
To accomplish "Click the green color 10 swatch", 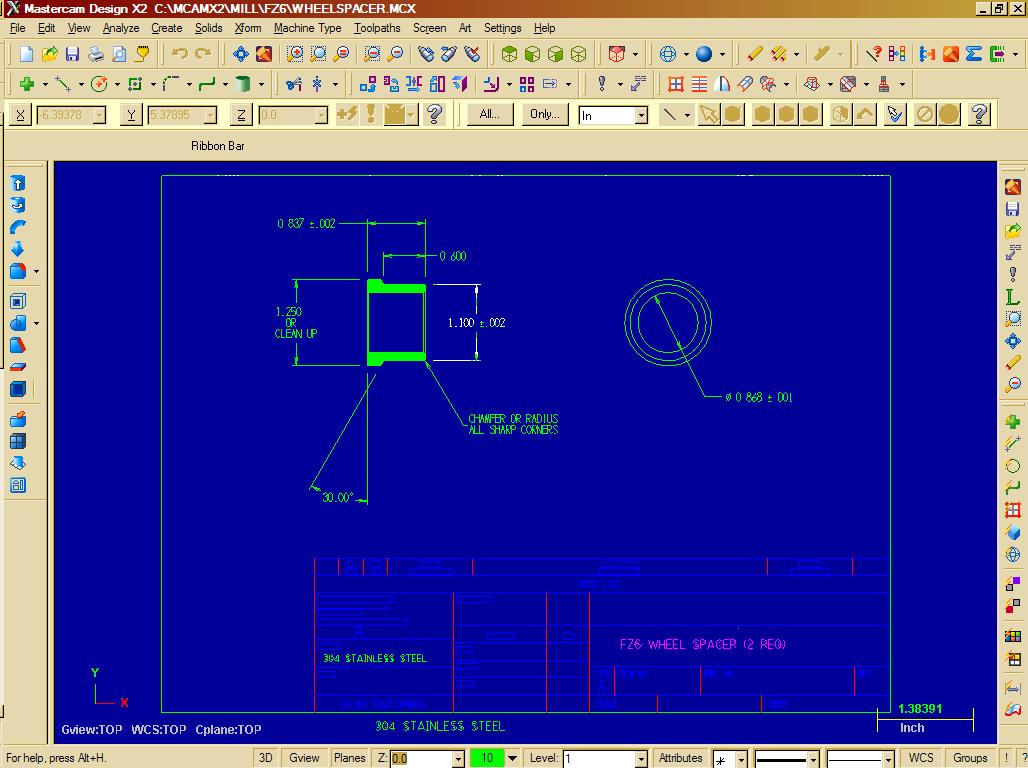I will 487,758.
